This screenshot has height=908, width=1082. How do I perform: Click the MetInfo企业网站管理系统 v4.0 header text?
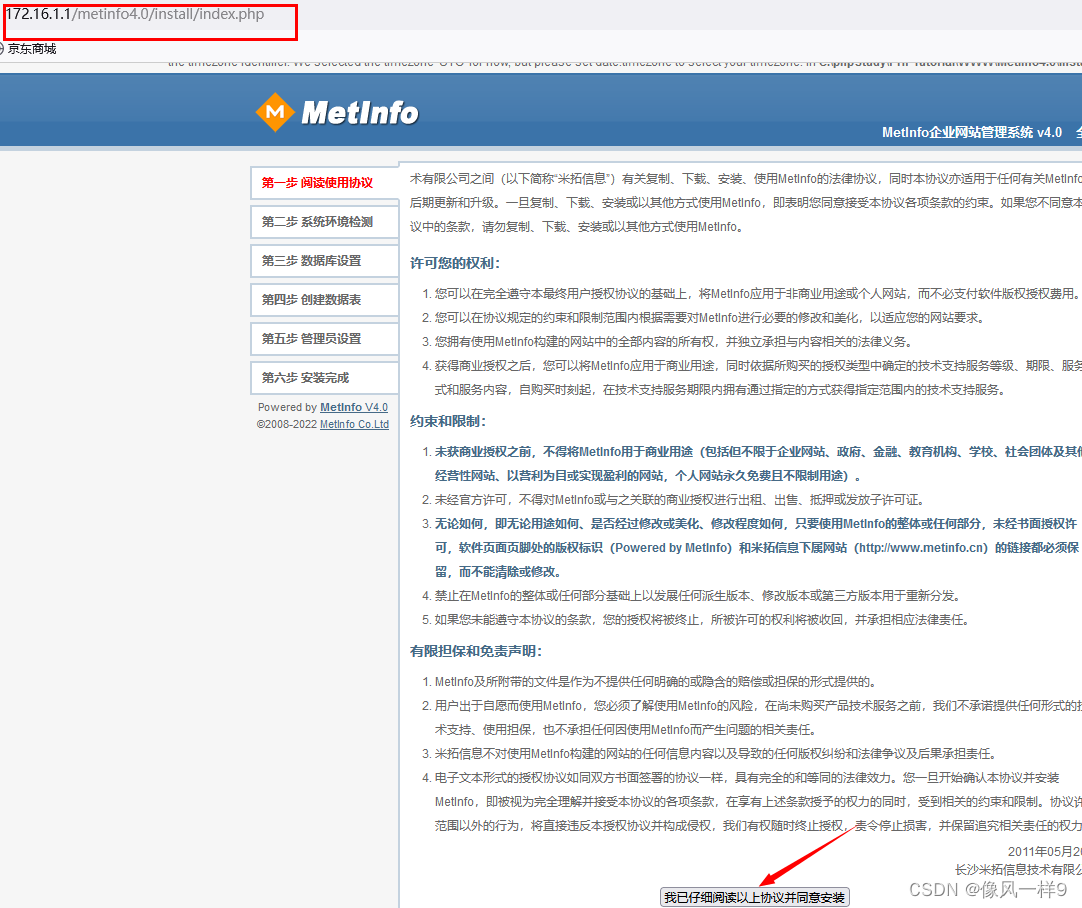click(x=972, y=132)
